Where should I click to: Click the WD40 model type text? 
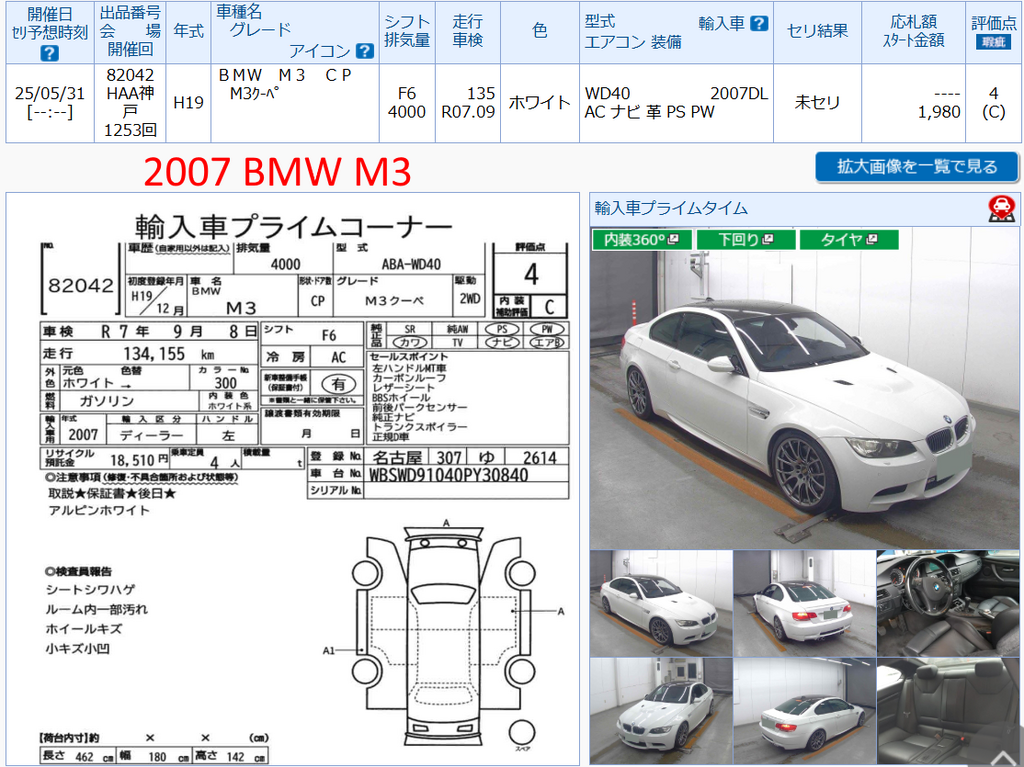[x=607, y=93]
